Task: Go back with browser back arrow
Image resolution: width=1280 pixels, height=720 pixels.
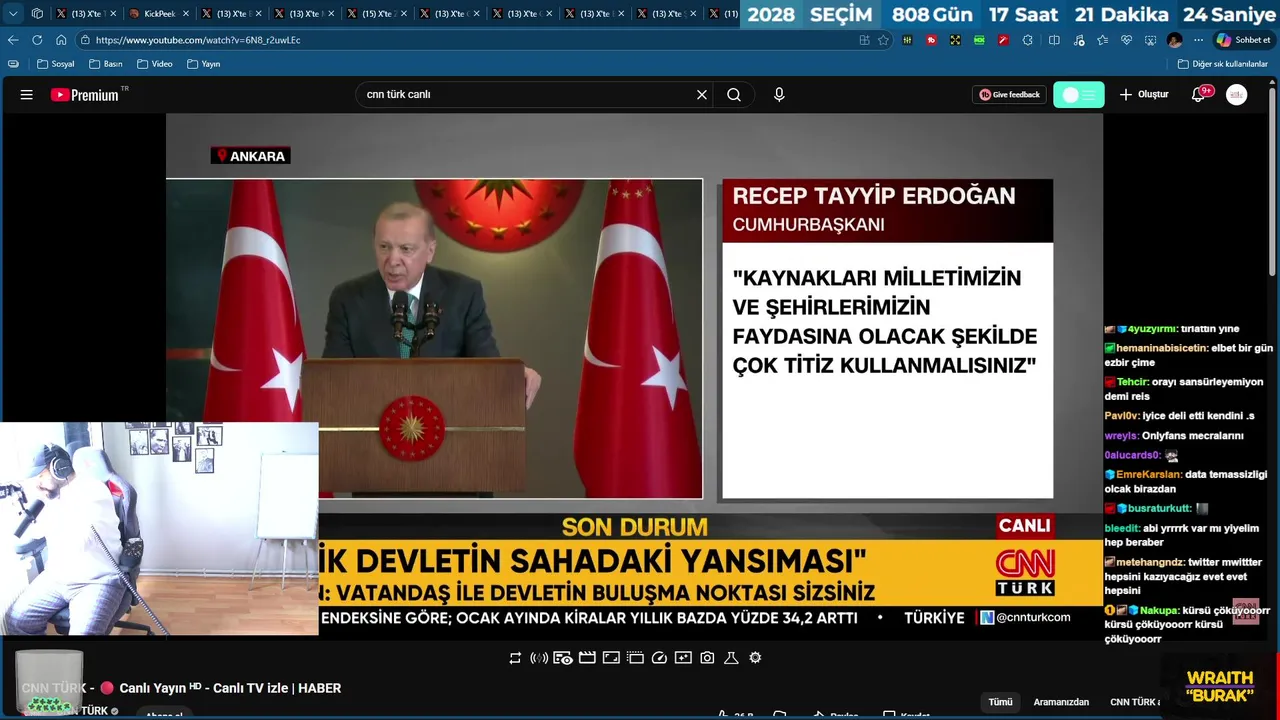Action: point(13,40)
